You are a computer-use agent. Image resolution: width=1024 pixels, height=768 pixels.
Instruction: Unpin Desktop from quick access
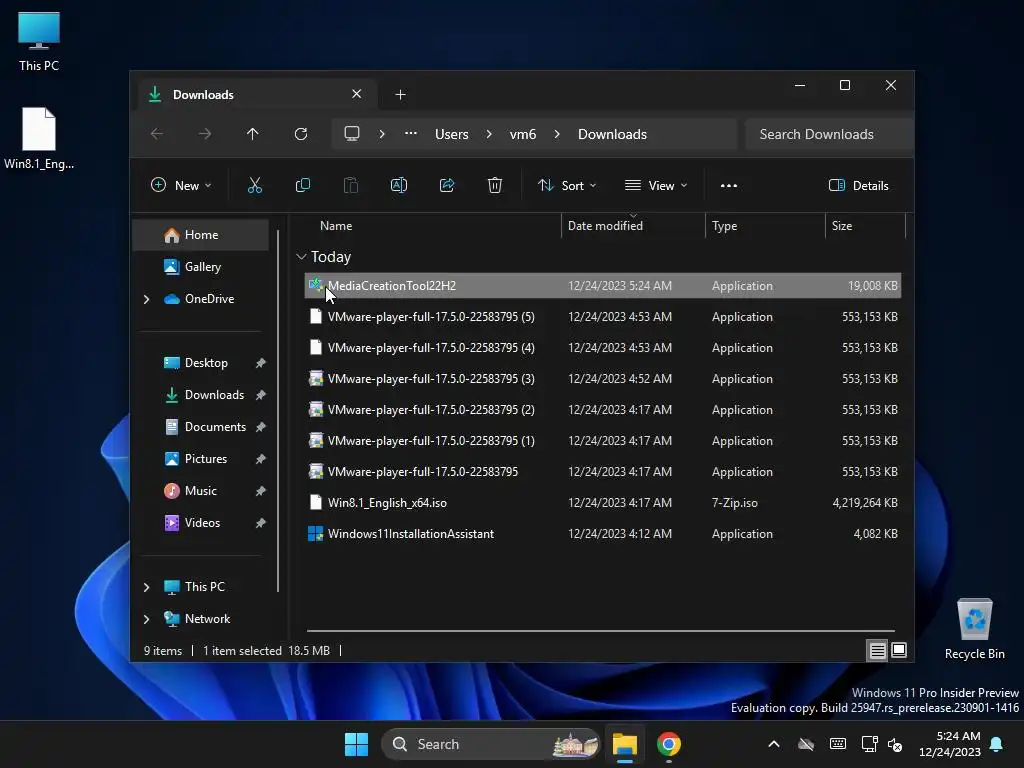(261, 363)
